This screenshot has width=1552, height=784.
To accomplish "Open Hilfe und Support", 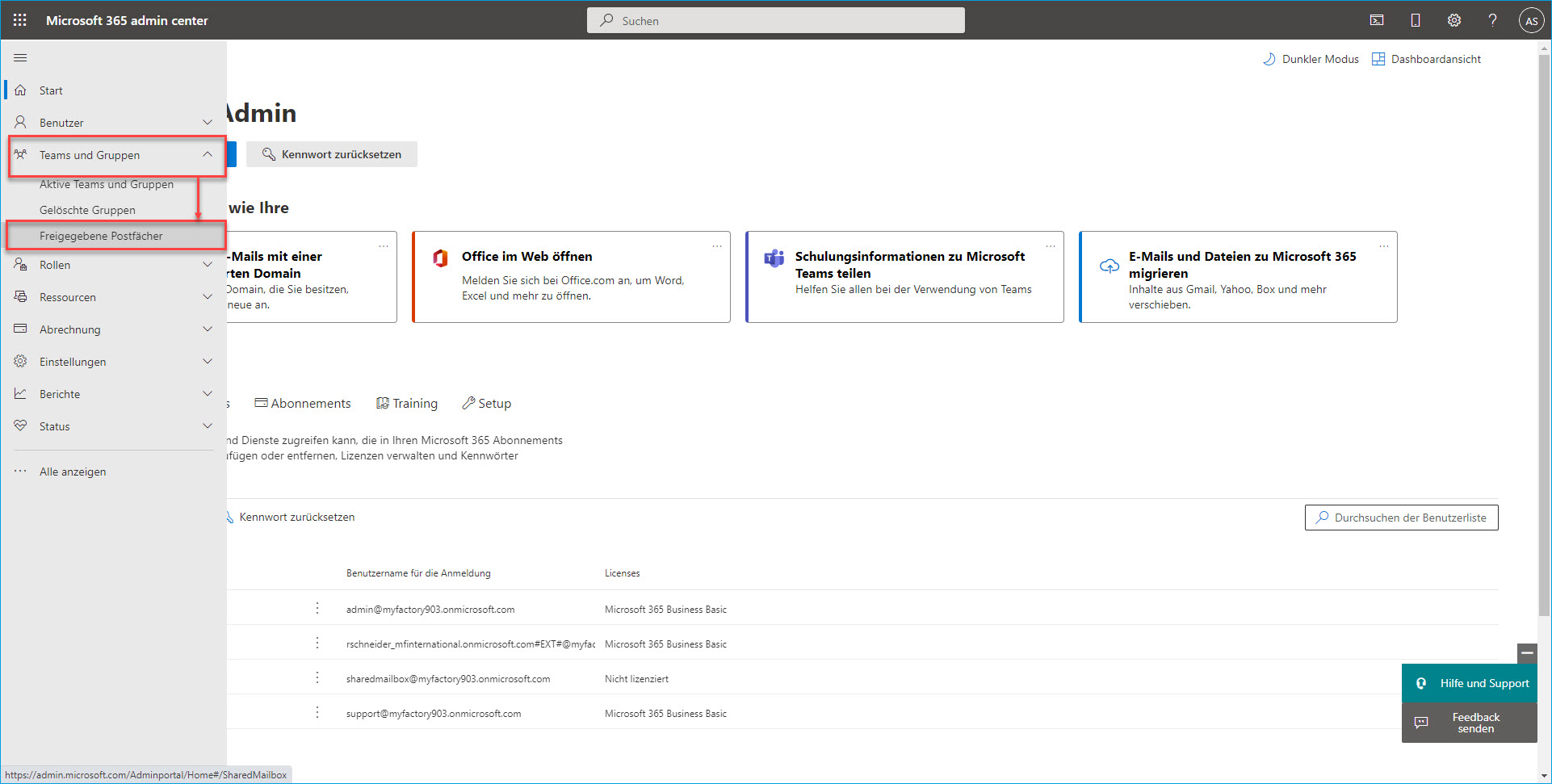I will [1470, 683].
